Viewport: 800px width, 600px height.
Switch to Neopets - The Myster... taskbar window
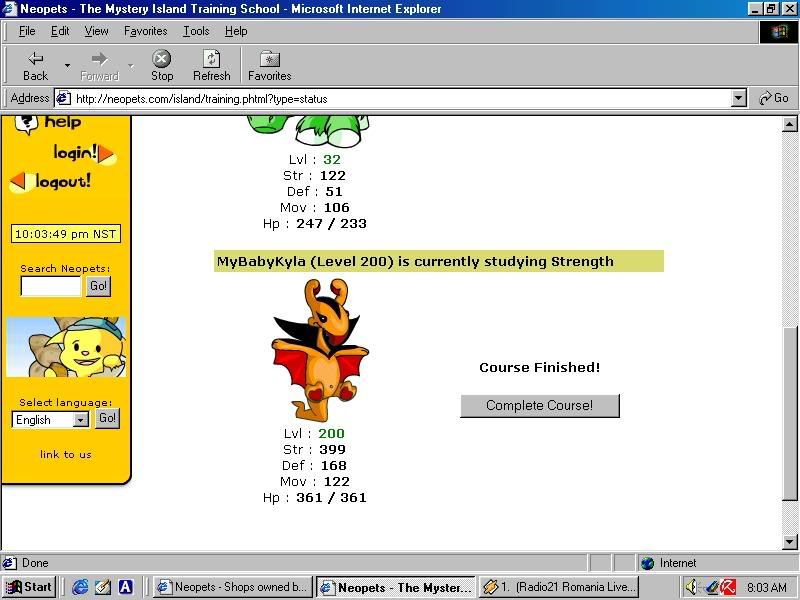395,587
